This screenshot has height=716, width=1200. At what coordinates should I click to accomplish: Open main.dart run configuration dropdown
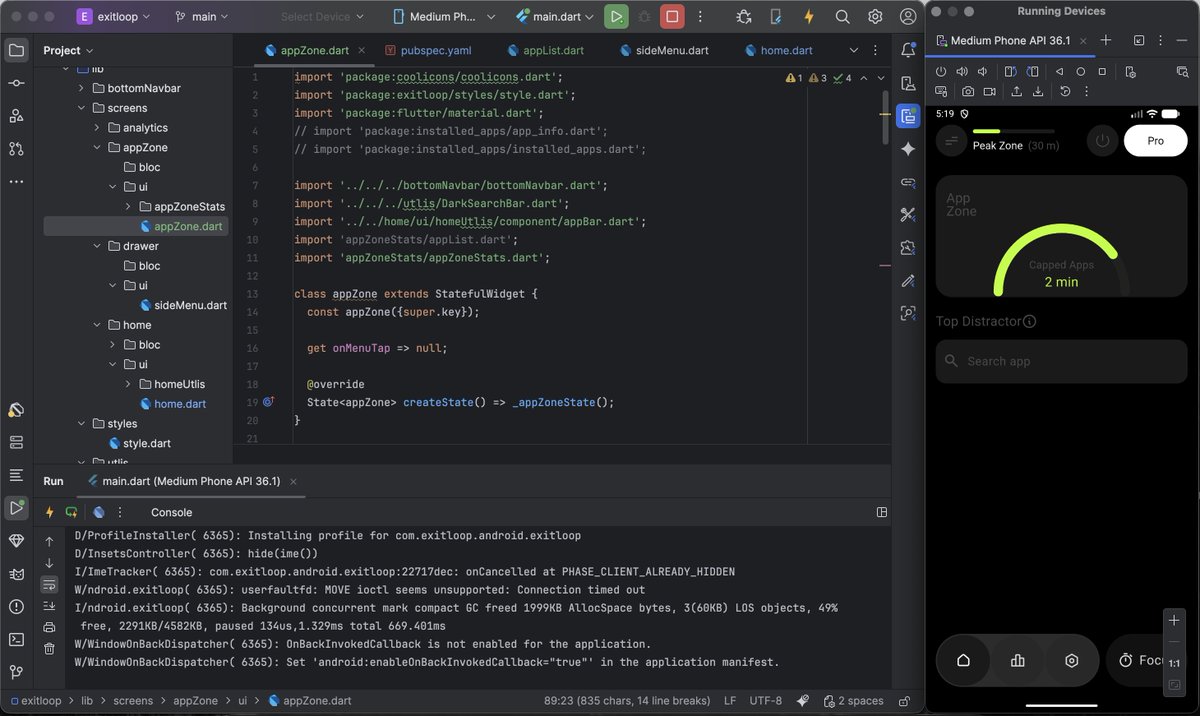(555, 17)
